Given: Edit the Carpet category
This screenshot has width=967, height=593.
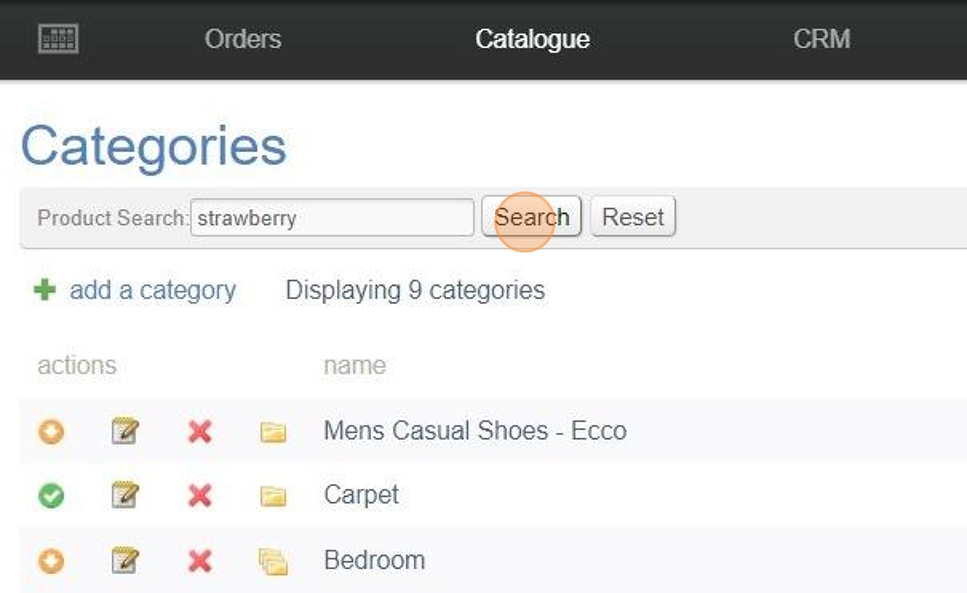Looking at the screenshot, I should (x=124, y=495).
